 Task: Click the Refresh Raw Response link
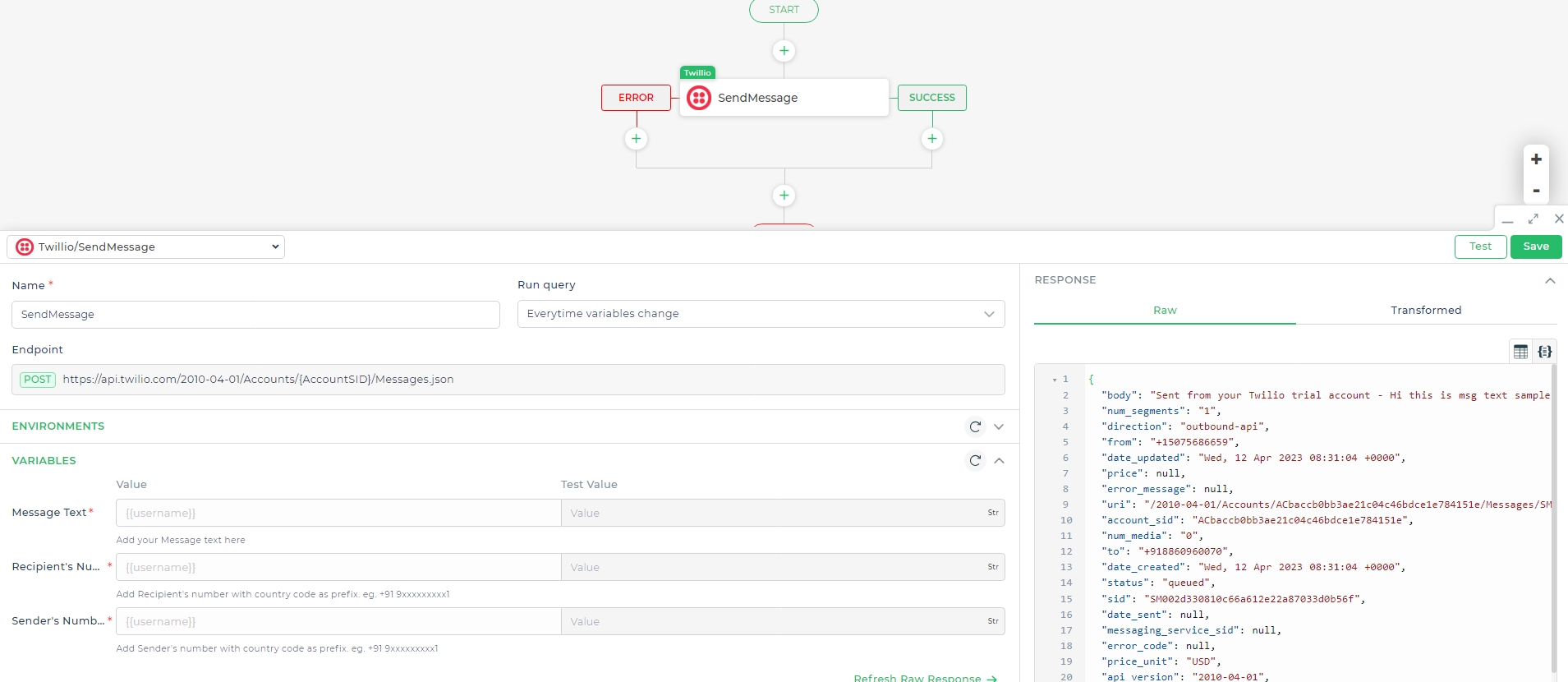pos(925,678)
